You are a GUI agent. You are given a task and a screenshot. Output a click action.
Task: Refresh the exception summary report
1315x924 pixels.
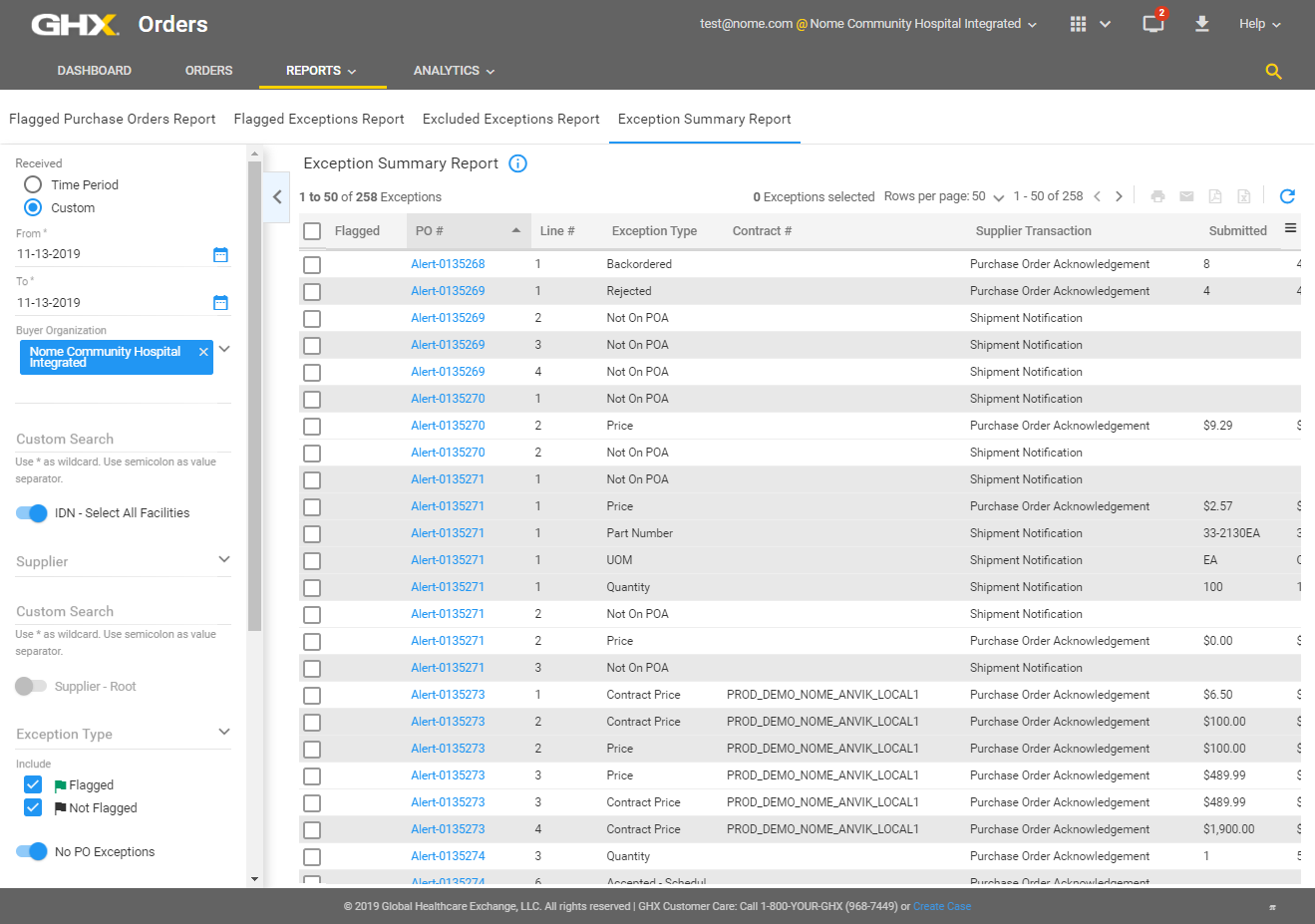(1287, 196)
